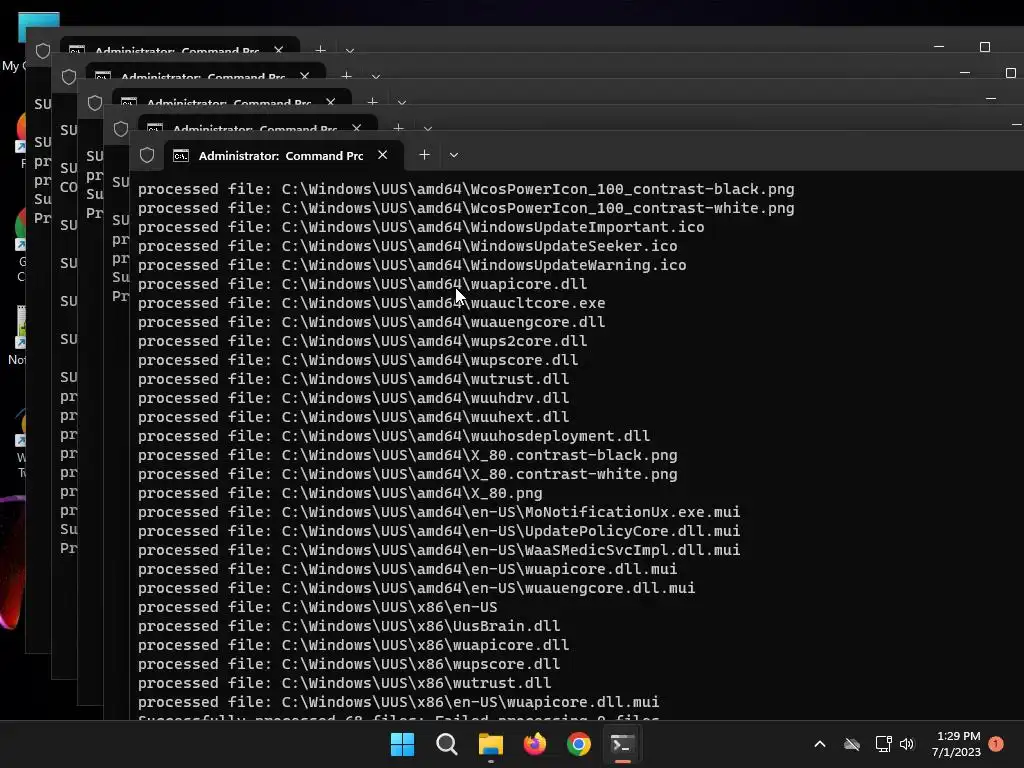This screenshot has height=768, width=1024.
Task: Click the wuauengcore.dll.mui line
Action: 417,588
